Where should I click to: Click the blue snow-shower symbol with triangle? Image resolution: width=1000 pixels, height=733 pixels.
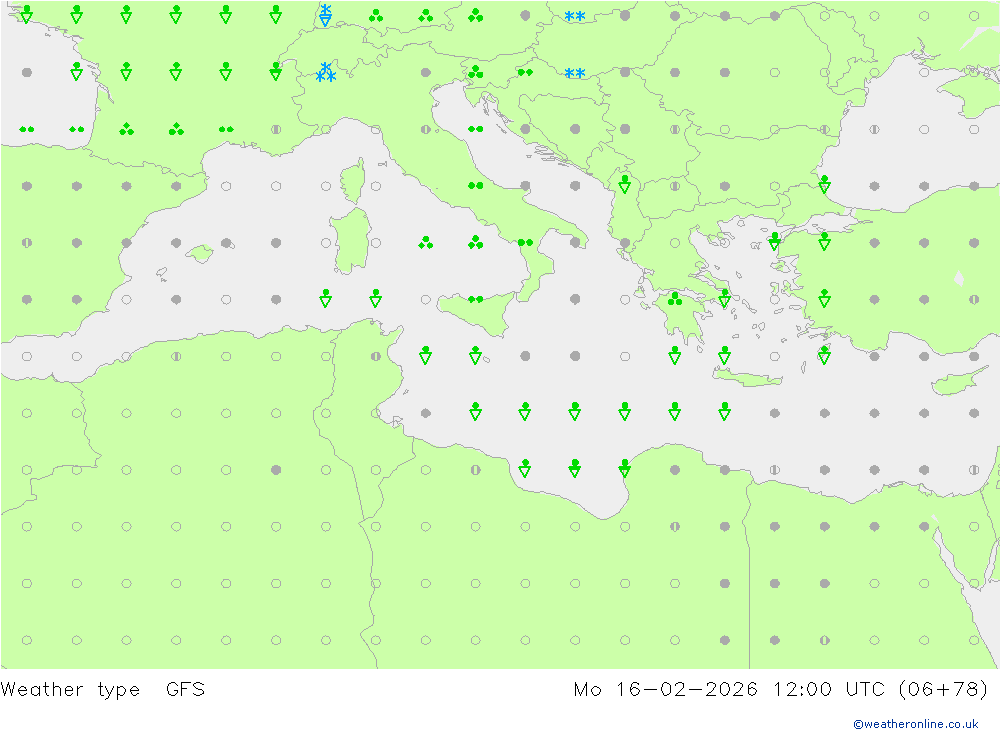tap(325, 15)
